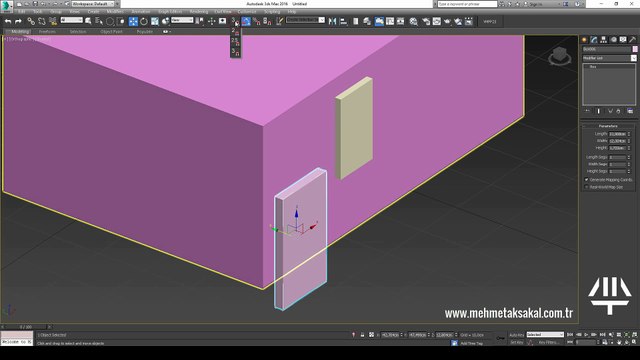Image resolution: width=640 pixels, height=360 pixels.
Task: Click Use Pivot Point Center icon
Action: point(200,21)
